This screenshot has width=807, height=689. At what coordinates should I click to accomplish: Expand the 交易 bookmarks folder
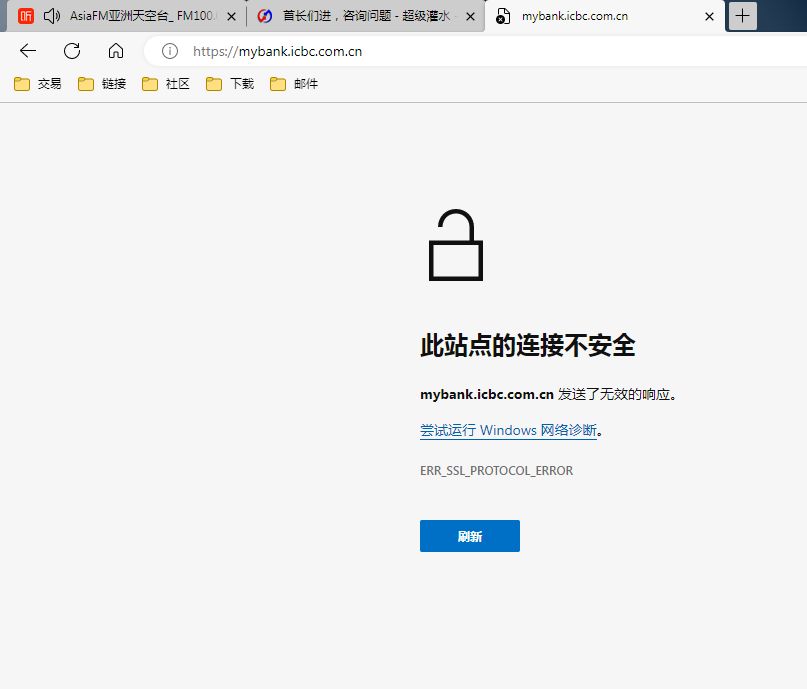click(38, 83)
